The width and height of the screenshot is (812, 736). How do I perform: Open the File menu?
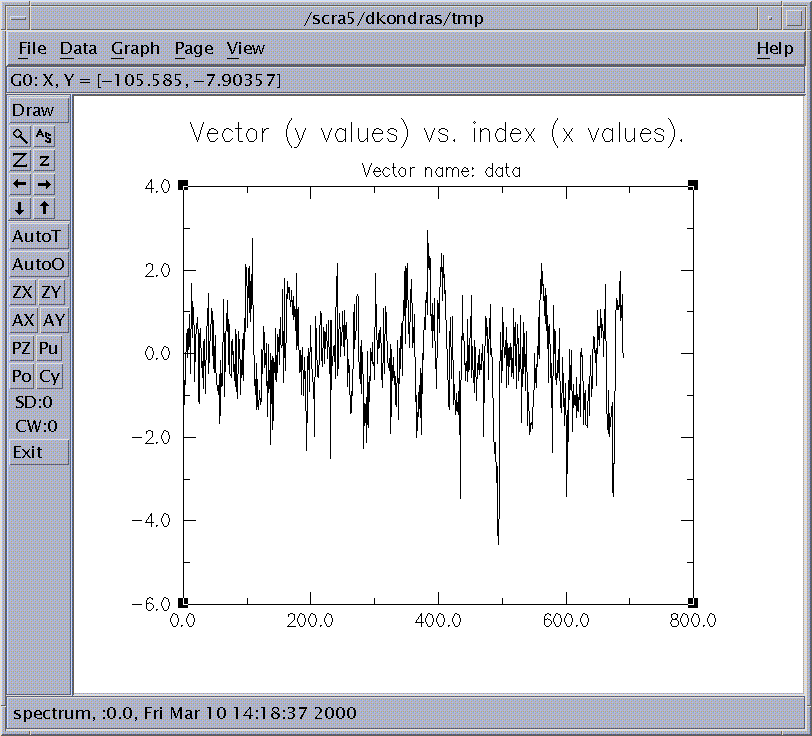tap(32, 48)
